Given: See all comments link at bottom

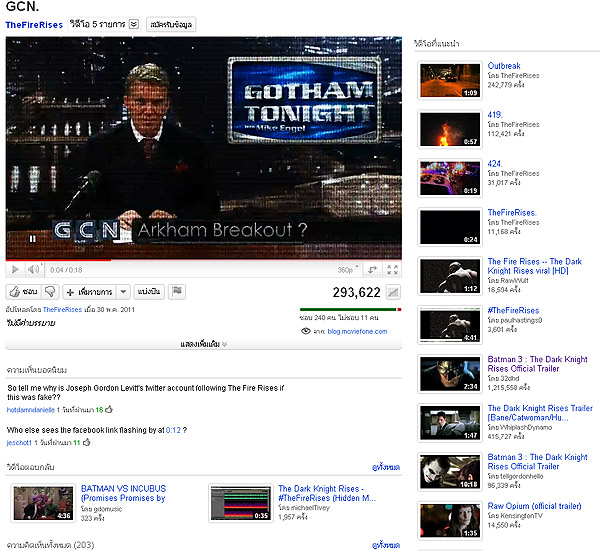Looking at the screenshot, I should (386, 545).
